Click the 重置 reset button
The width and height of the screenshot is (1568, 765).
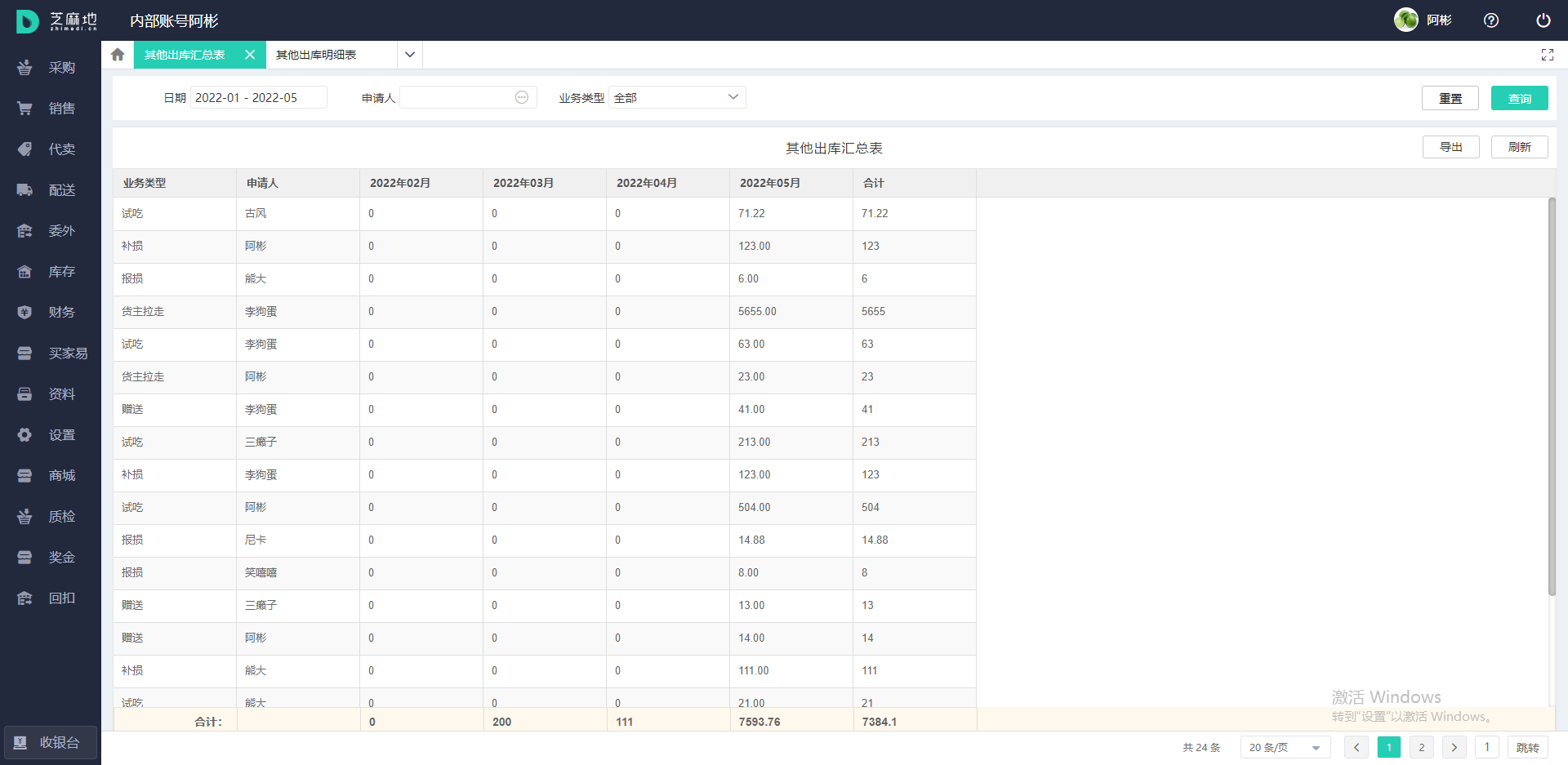point(1450,98)
